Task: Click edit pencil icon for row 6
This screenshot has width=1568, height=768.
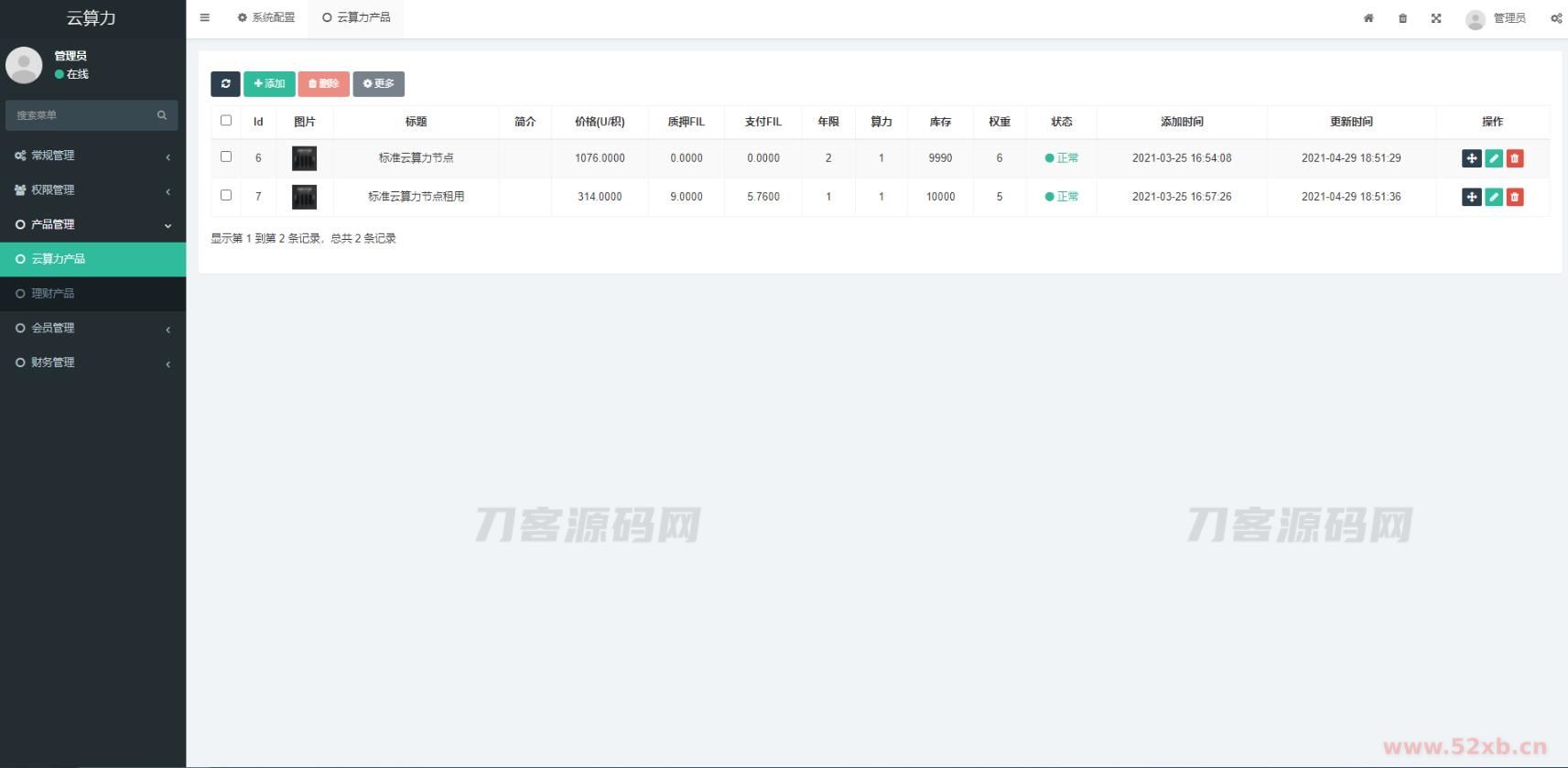Action: click(1493, 158)
